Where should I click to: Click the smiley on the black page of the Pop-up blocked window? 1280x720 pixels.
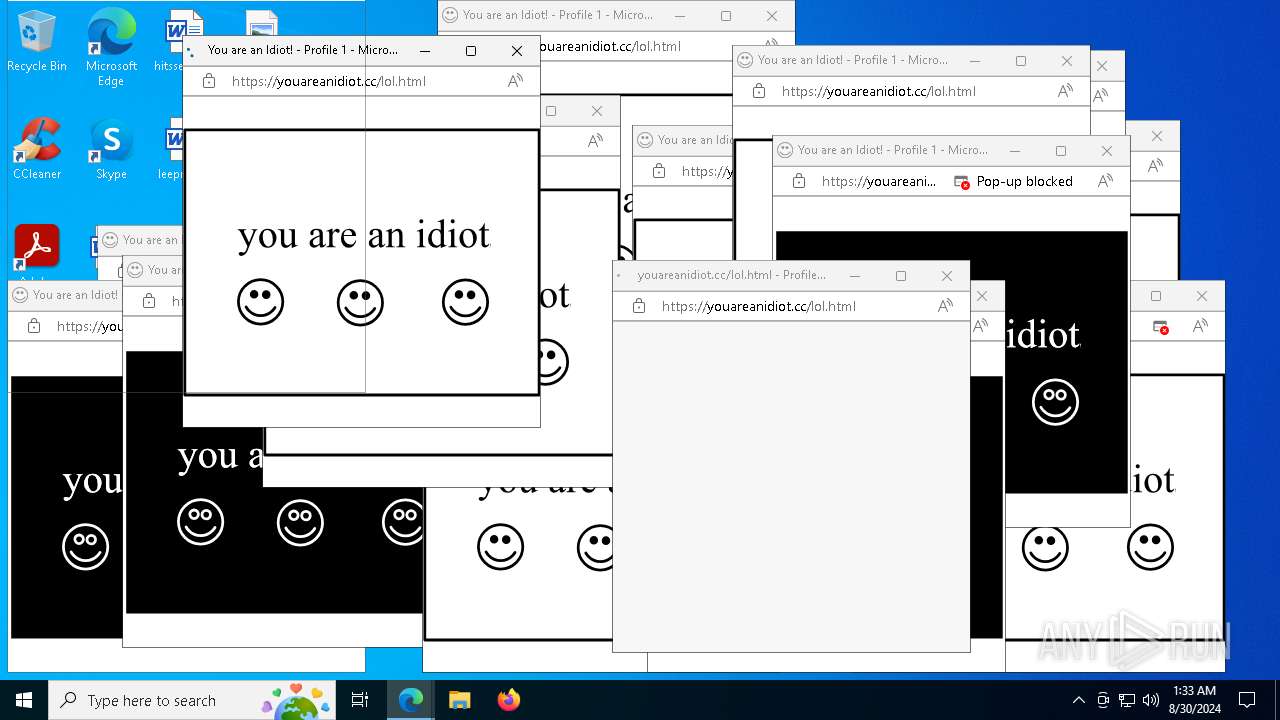pyautogui.click(x=1055, y=402)
